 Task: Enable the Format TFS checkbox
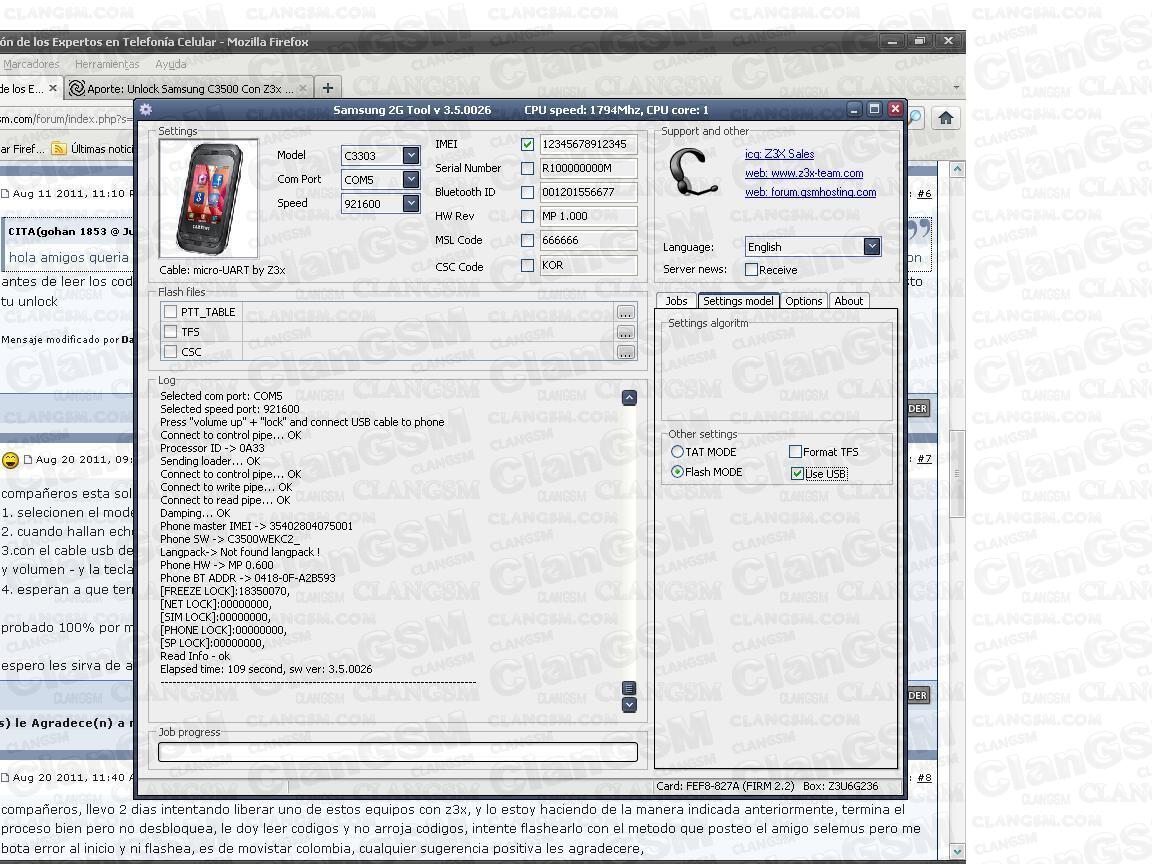(795, 452)
